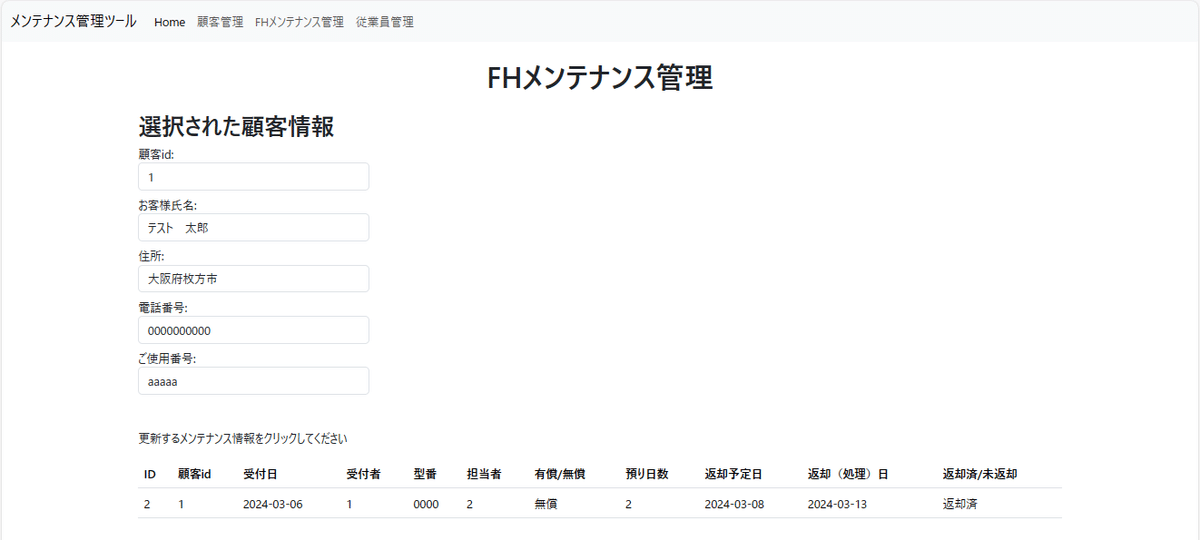Click the ID column header
The height and width of the screenshot is (540, 1200).
[x=150, y=474]
